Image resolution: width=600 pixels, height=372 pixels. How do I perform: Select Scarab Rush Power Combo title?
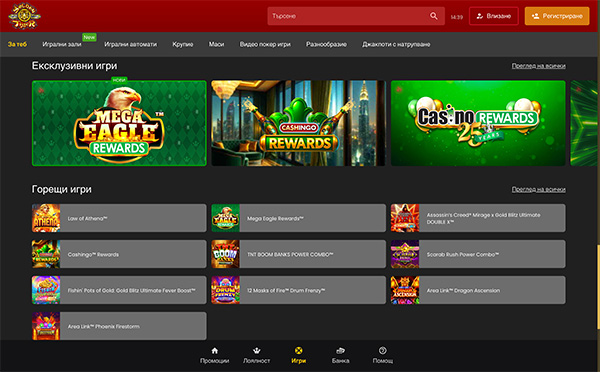pyautogui.click(x=463, y=255)
